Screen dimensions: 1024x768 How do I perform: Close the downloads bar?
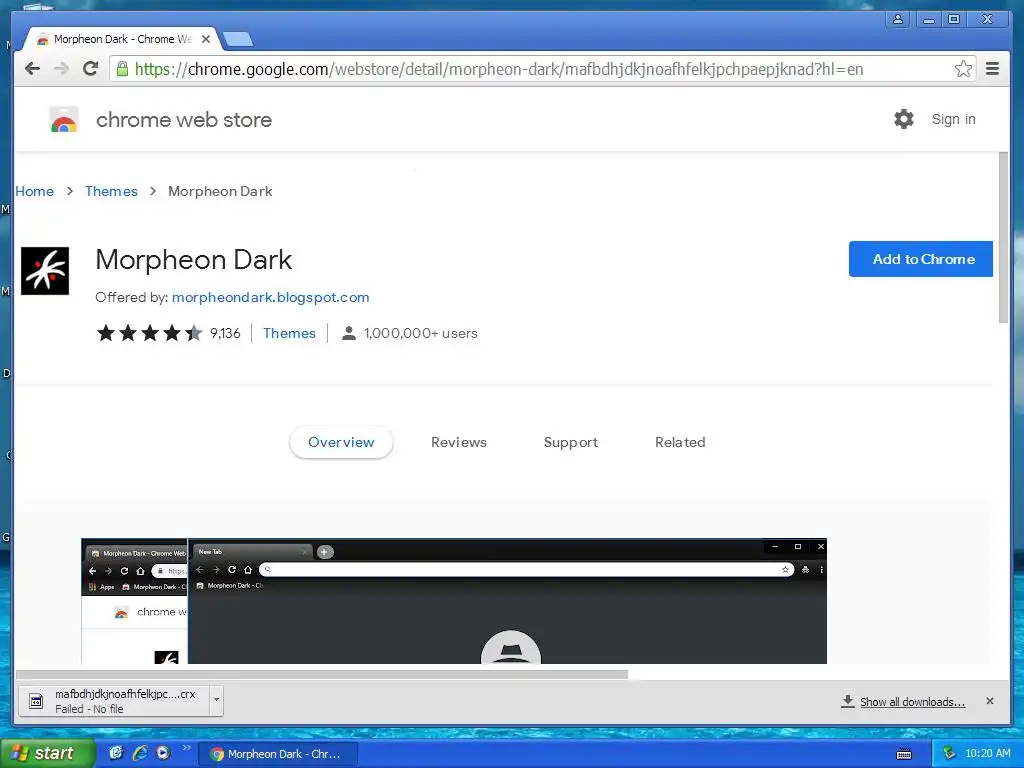click(990, 701)
